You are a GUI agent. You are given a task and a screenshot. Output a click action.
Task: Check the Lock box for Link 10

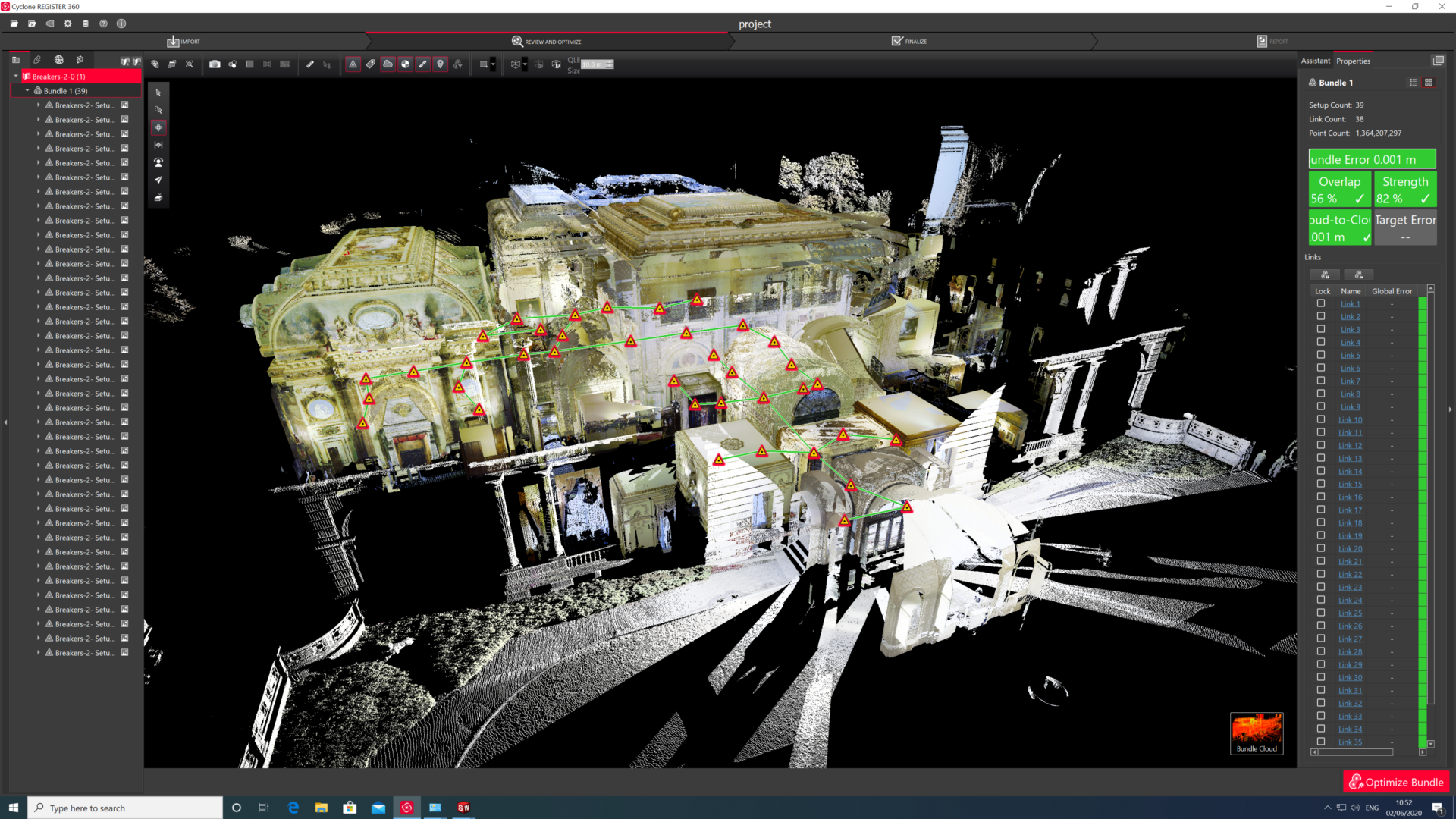pos(1321,419)
